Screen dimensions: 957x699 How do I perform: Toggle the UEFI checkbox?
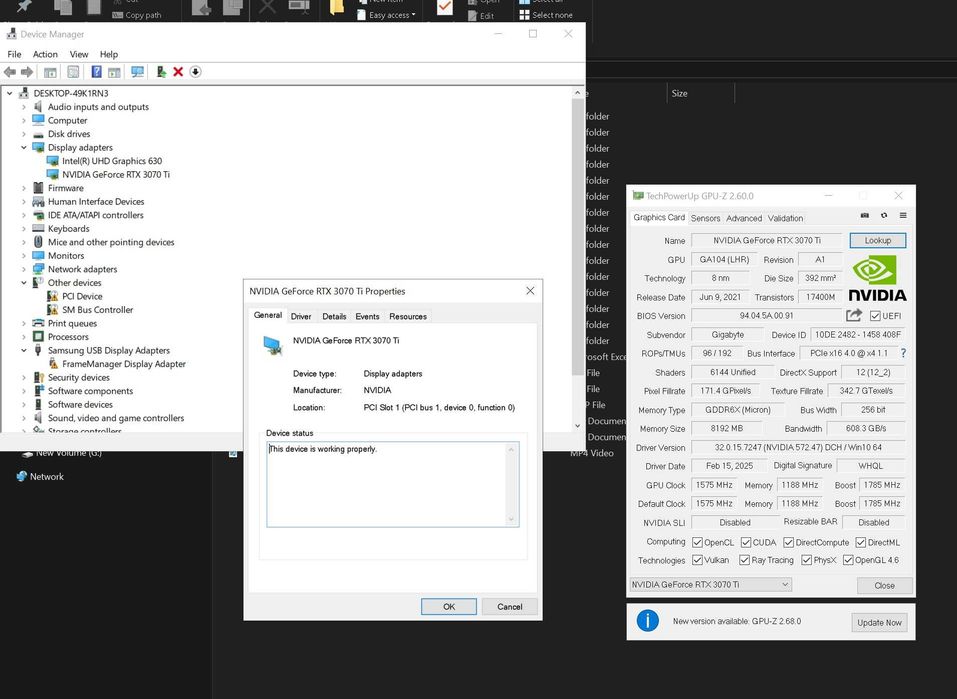[x=875, y=316]
